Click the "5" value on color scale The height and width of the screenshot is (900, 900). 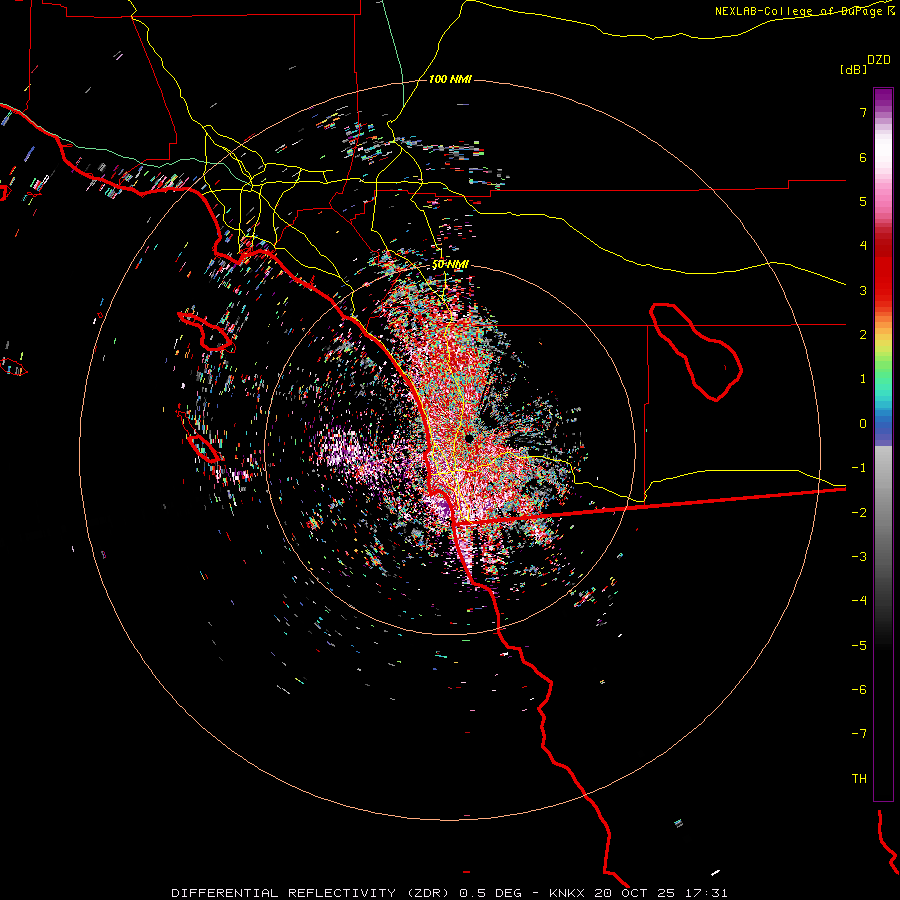[863, 201]
